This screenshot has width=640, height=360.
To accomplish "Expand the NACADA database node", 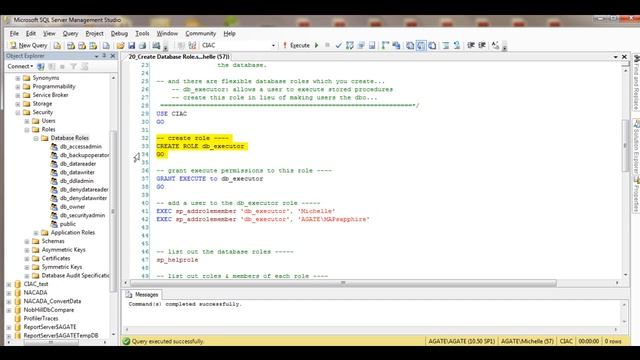I will tap(9, 293).
